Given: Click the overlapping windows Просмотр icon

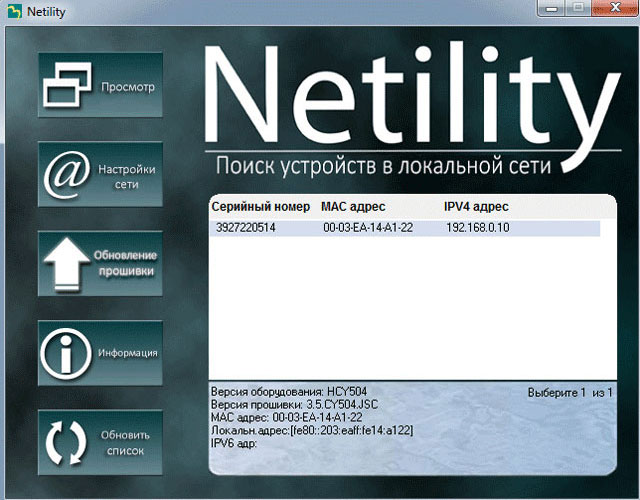Looking at the screenshot, I should pos(67,85).
